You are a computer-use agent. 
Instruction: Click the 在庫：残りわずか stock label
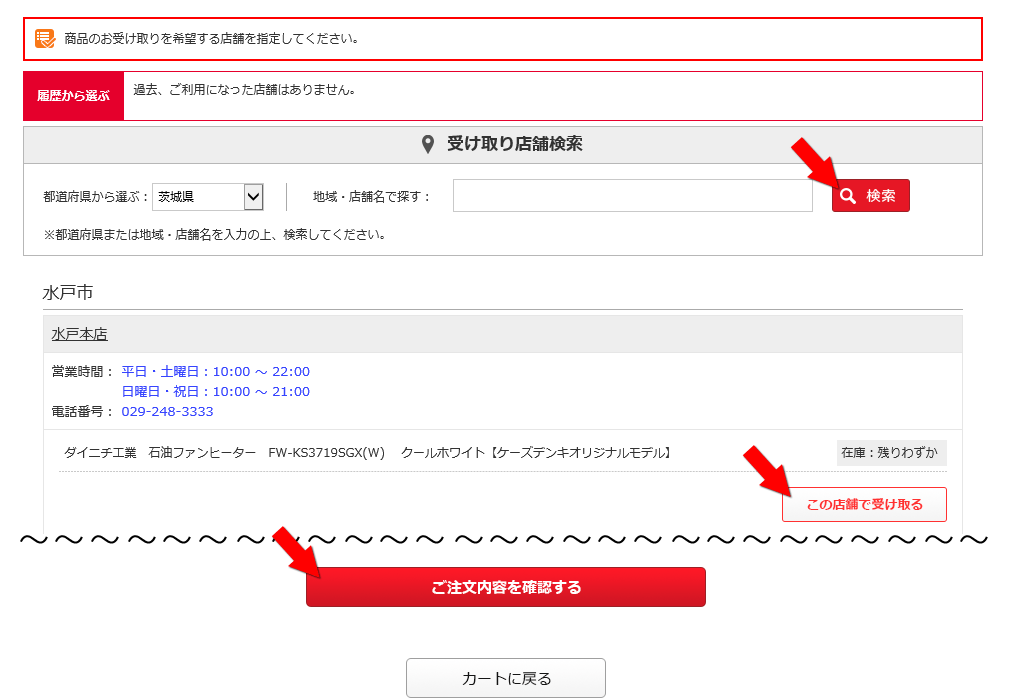point(889,453)
